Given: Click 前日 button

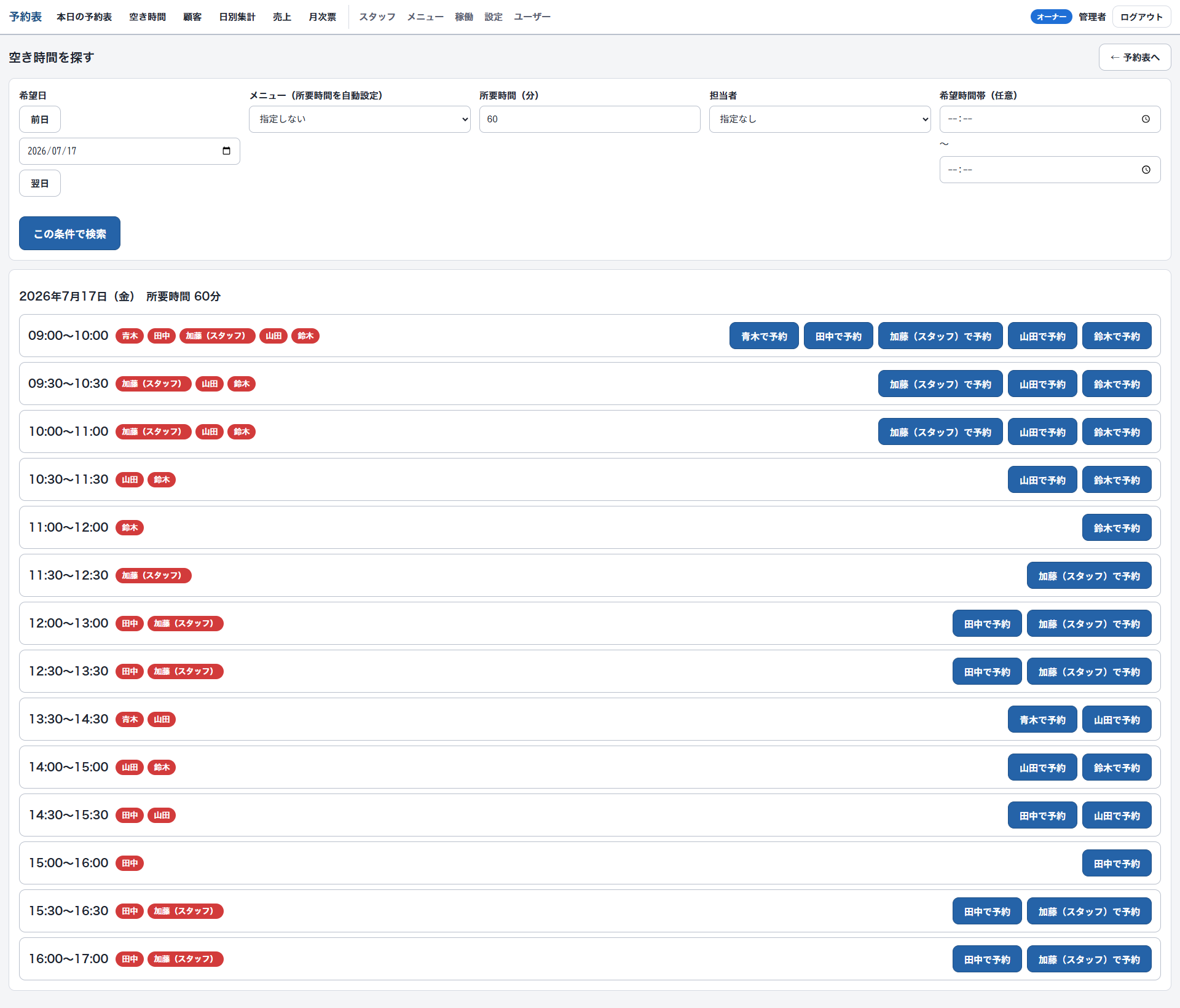Looking at the screenshot, I should pos(40,119).
